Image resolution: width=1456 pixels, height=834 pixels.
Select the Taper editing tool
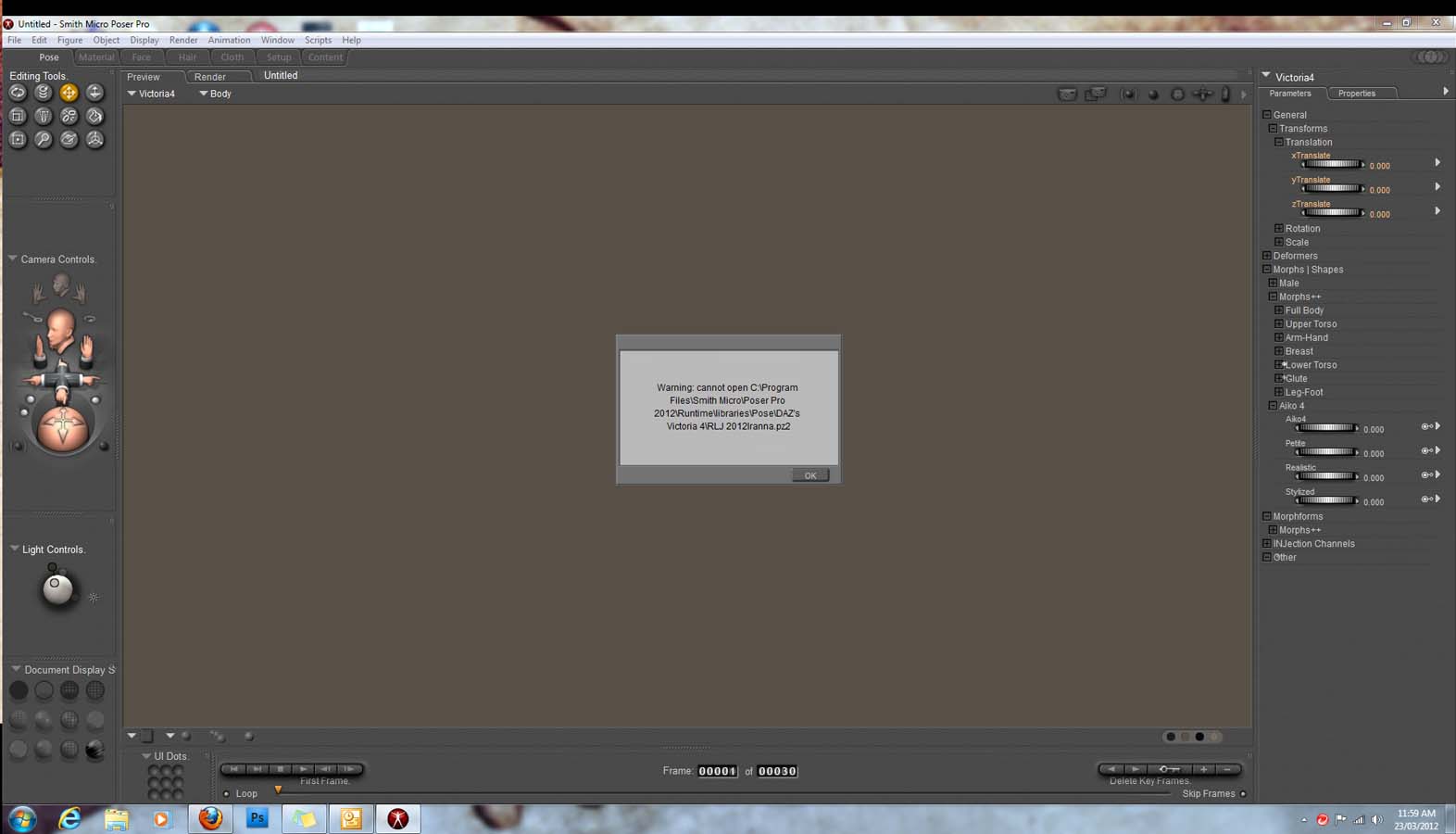[43, 116]
